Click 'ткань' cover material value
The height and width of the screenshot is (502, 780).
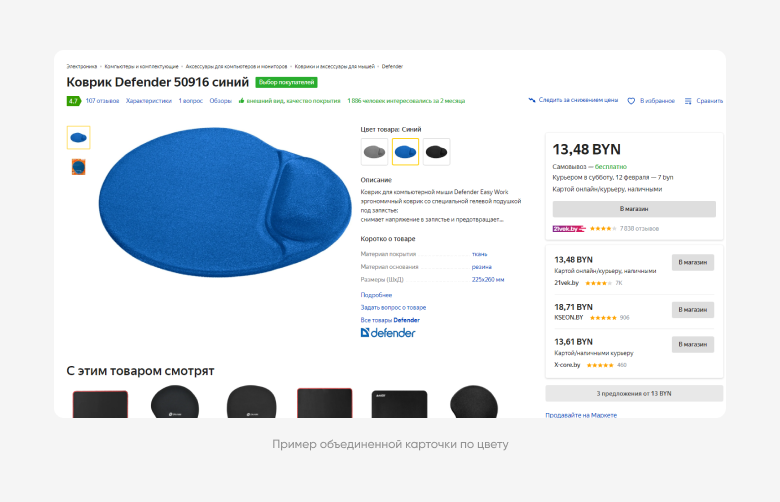click(x=480, y=254)
